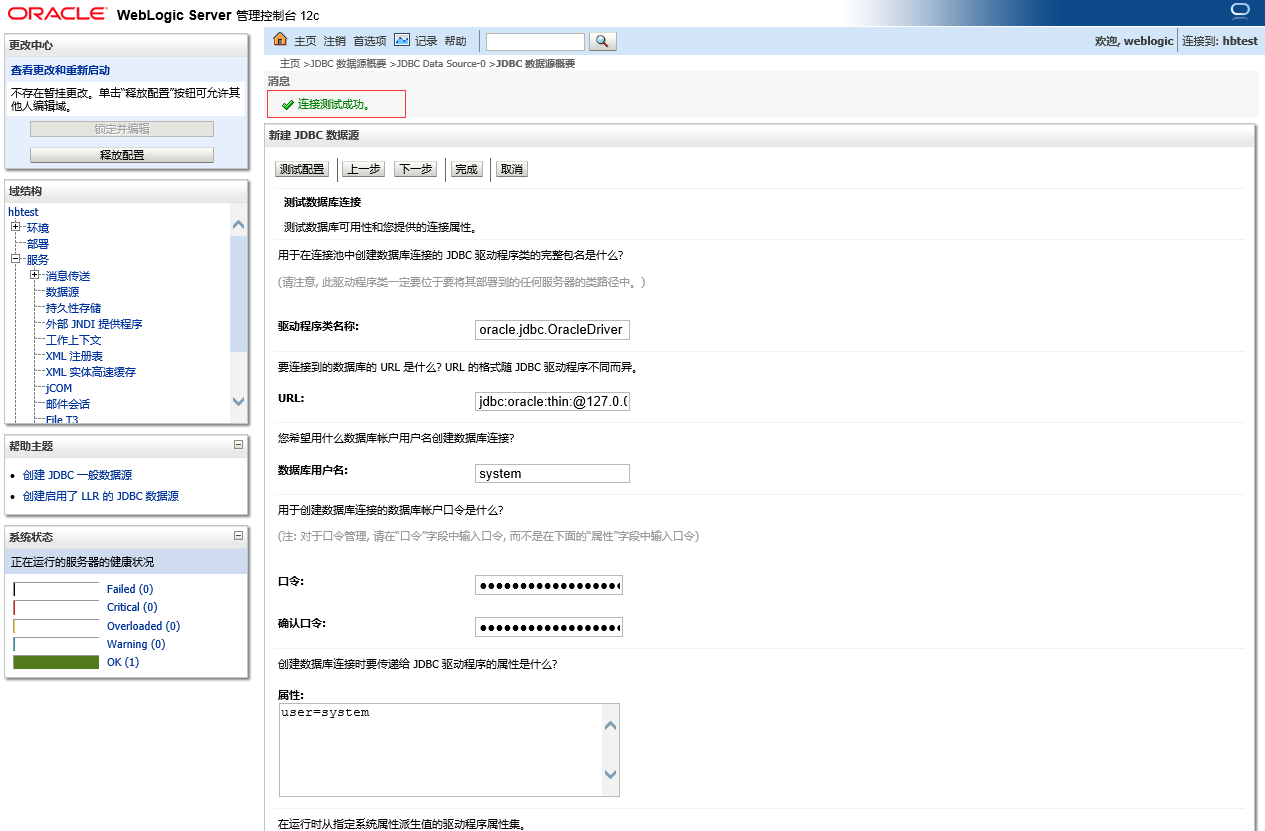Click 消息传送 label in domain tree
This screenshot has height=831, width=1265.
pos(68,276)
